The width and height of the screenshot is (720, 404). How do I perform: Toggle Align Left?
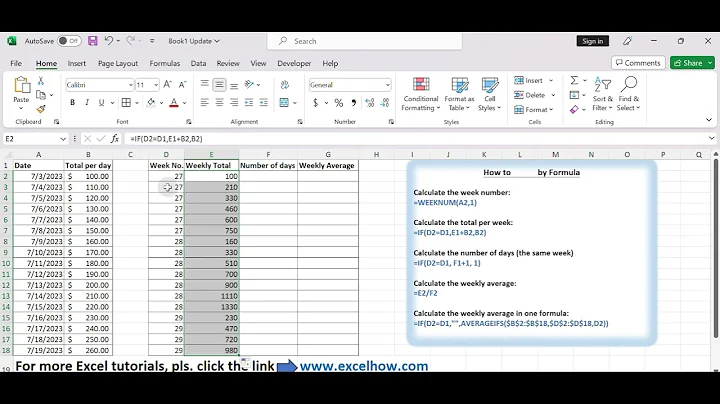pos(205,102)
